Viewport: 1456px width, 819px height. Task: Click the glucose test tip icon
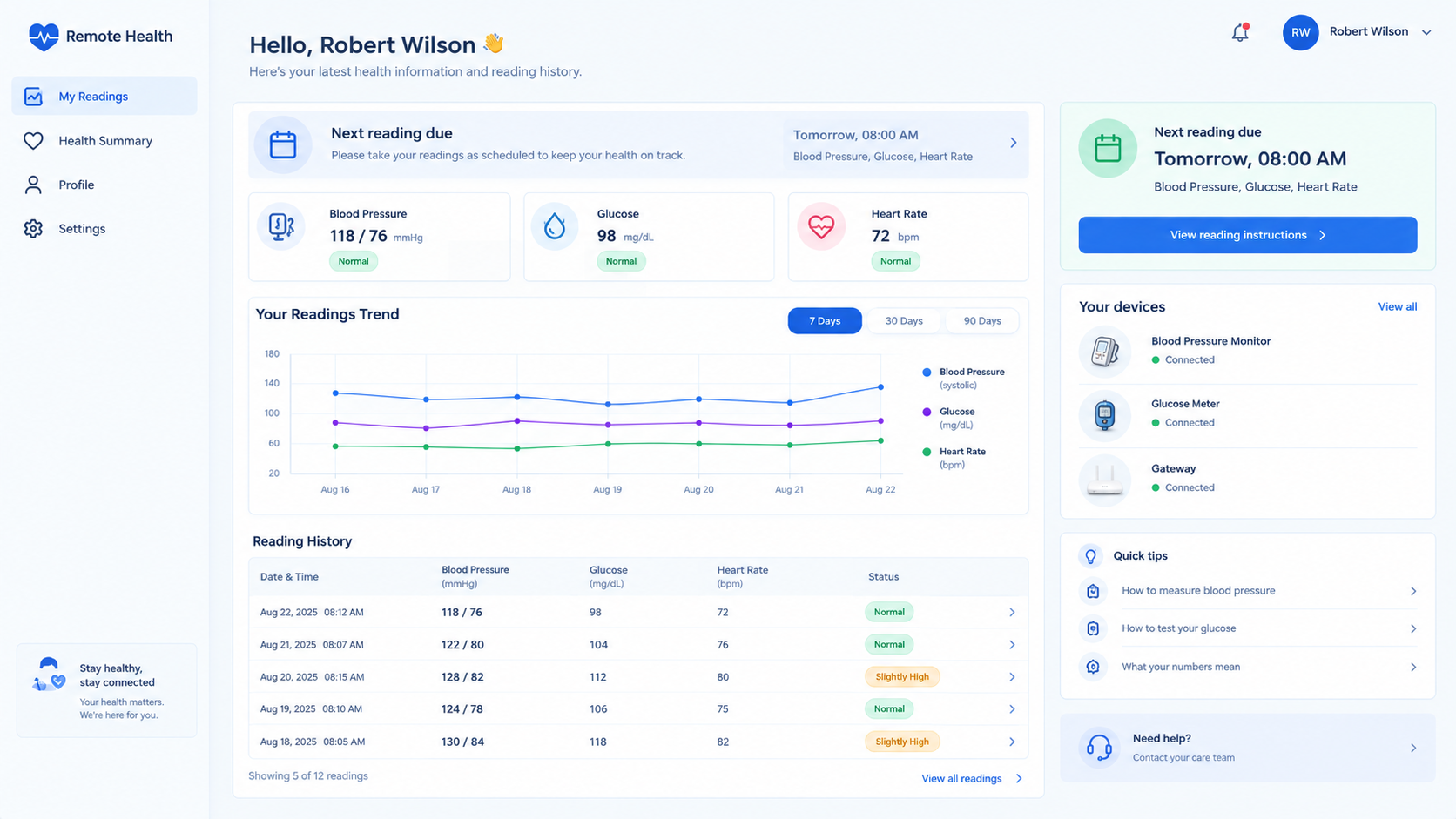click(1093, 628)
